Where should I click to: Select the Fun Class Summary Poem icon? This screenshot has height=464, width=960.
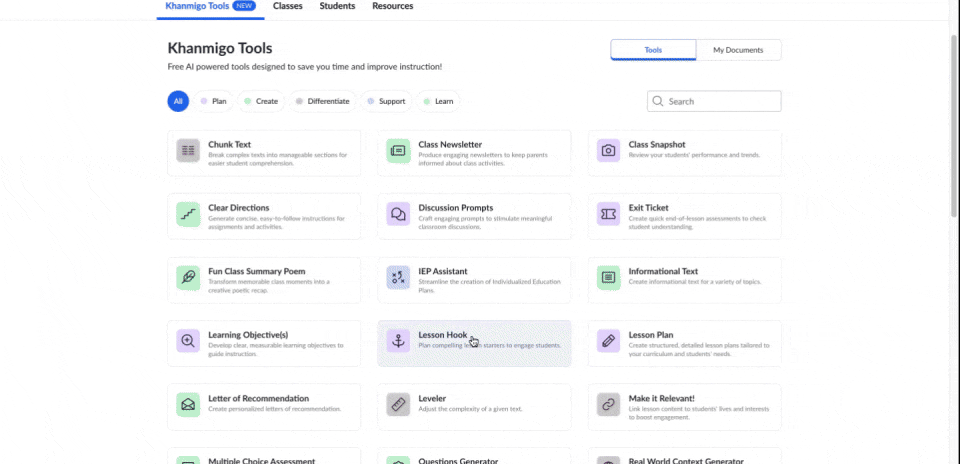(188, 277)
